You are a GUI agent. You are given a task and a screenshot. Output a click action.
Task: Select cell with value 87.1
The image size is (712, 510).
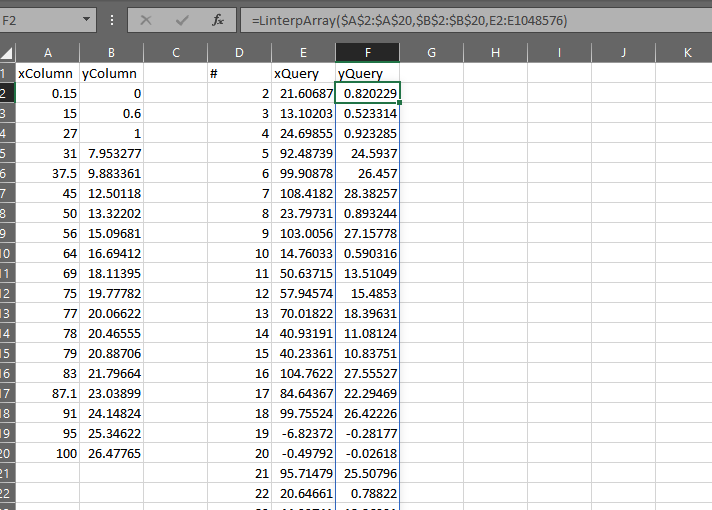click(48, 393)
